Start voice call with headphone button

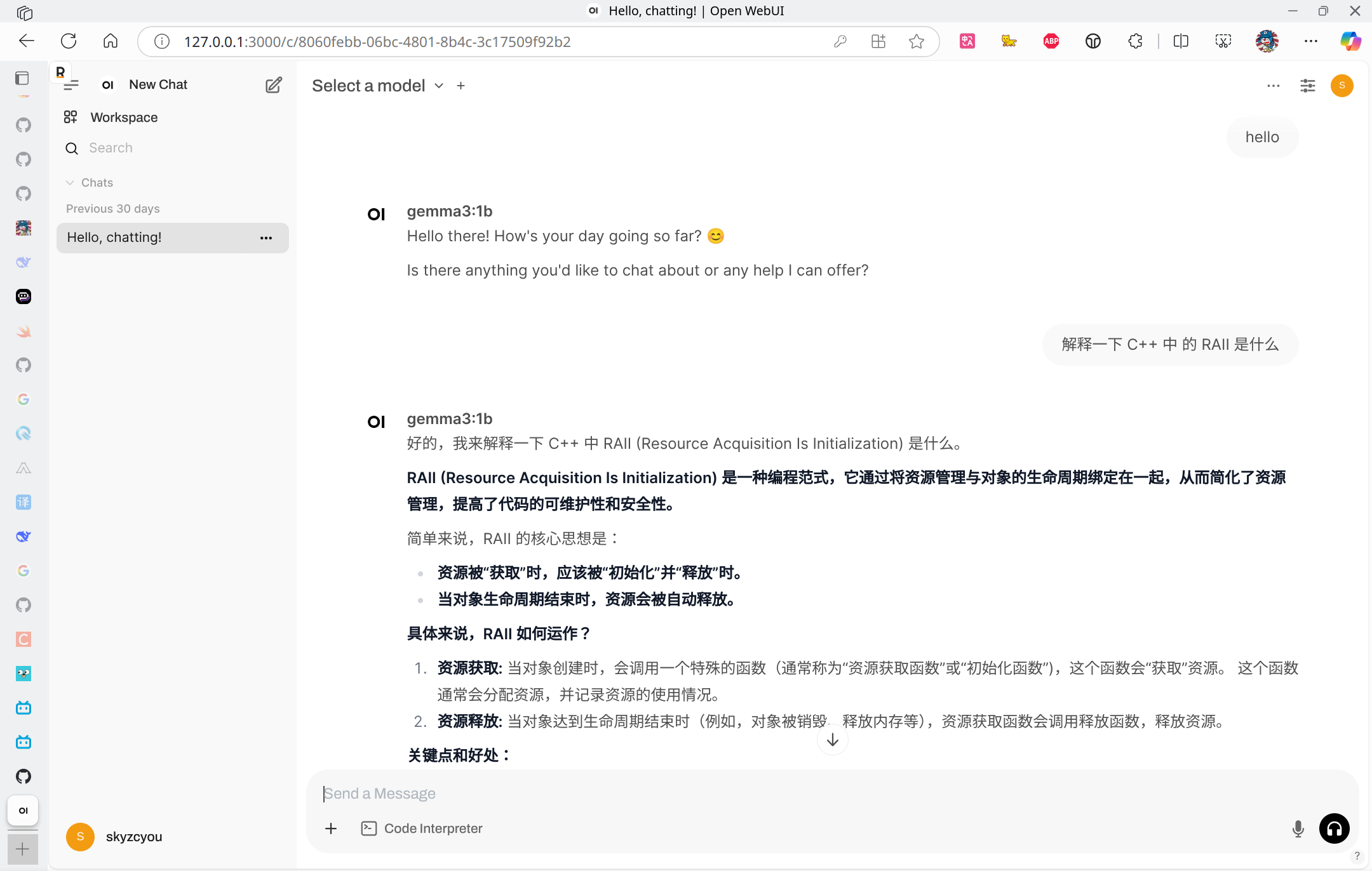pyautogui.click(x=1334, y=828)
